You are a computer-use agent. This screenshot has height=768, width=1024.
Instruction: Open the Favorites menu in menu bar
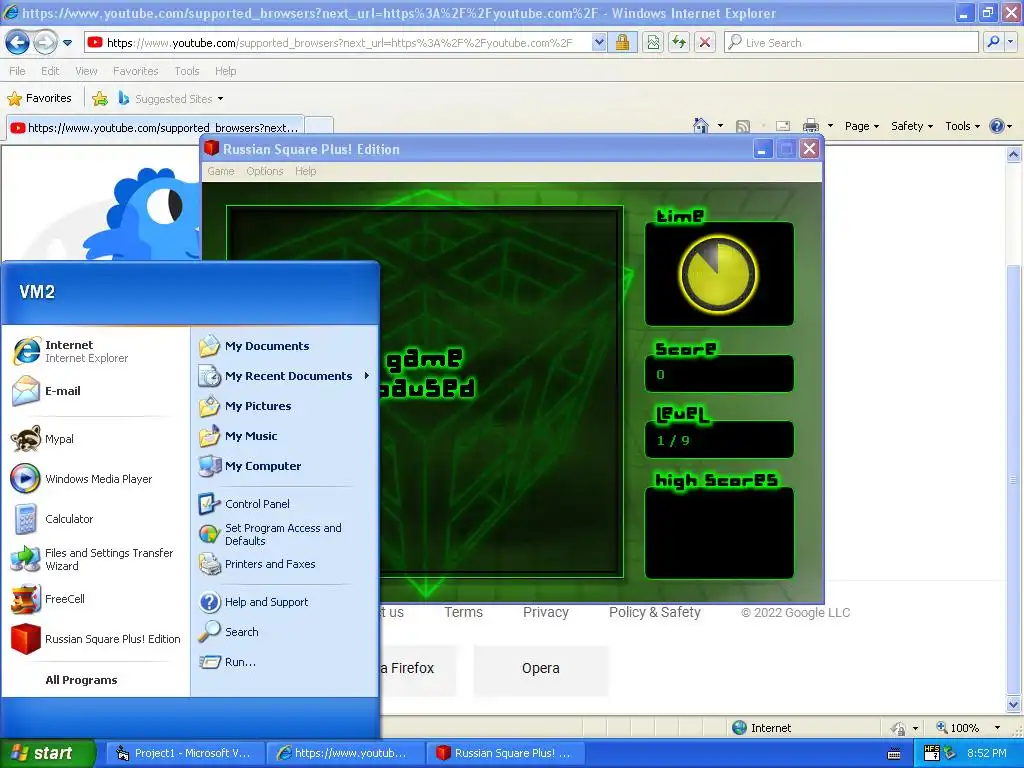(x=136, y=71)
